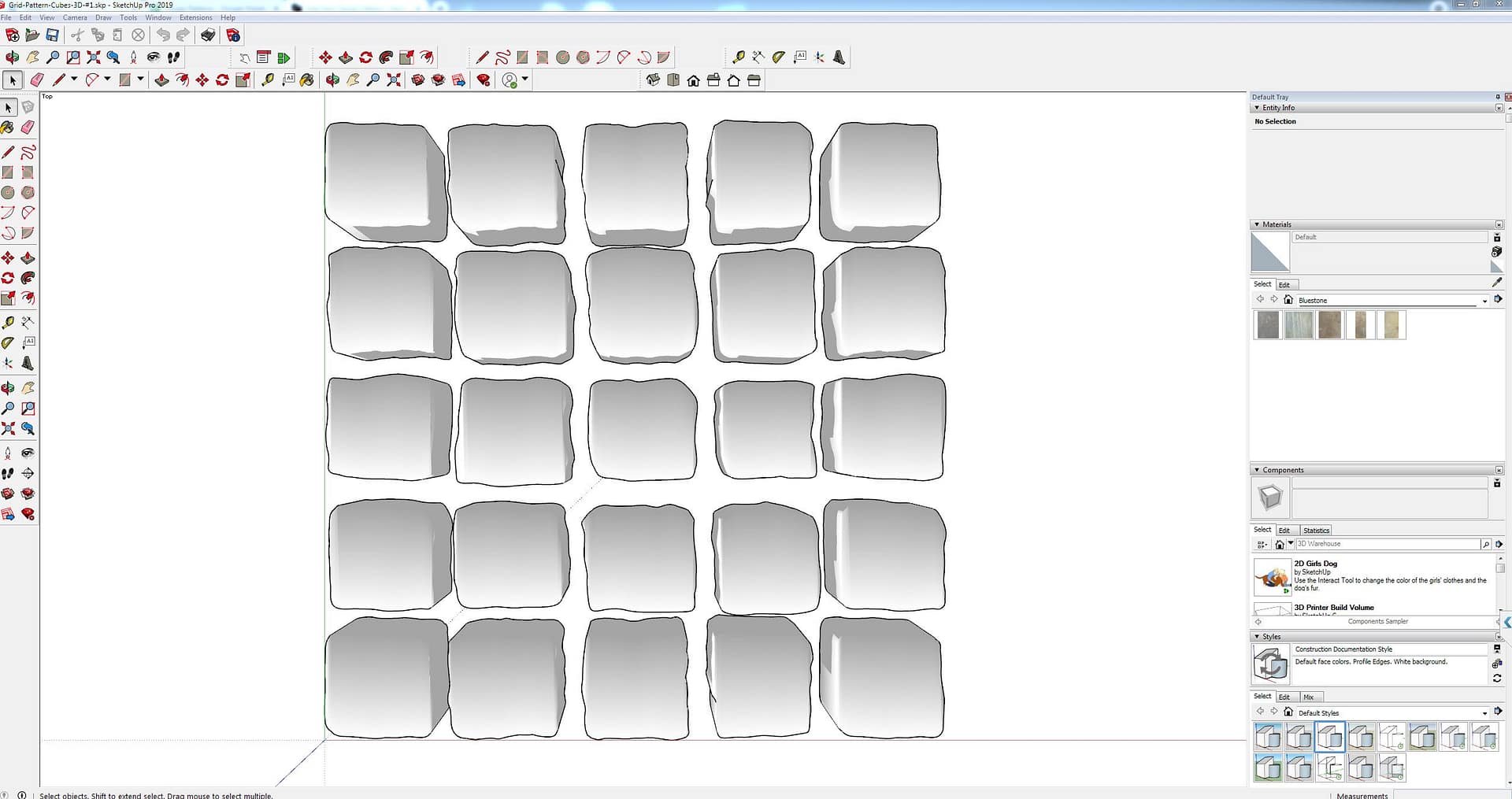Viewport: 1512px width, 799px height.
Task: Select the Walk footprints tool
Action: [x=8, y=474]
